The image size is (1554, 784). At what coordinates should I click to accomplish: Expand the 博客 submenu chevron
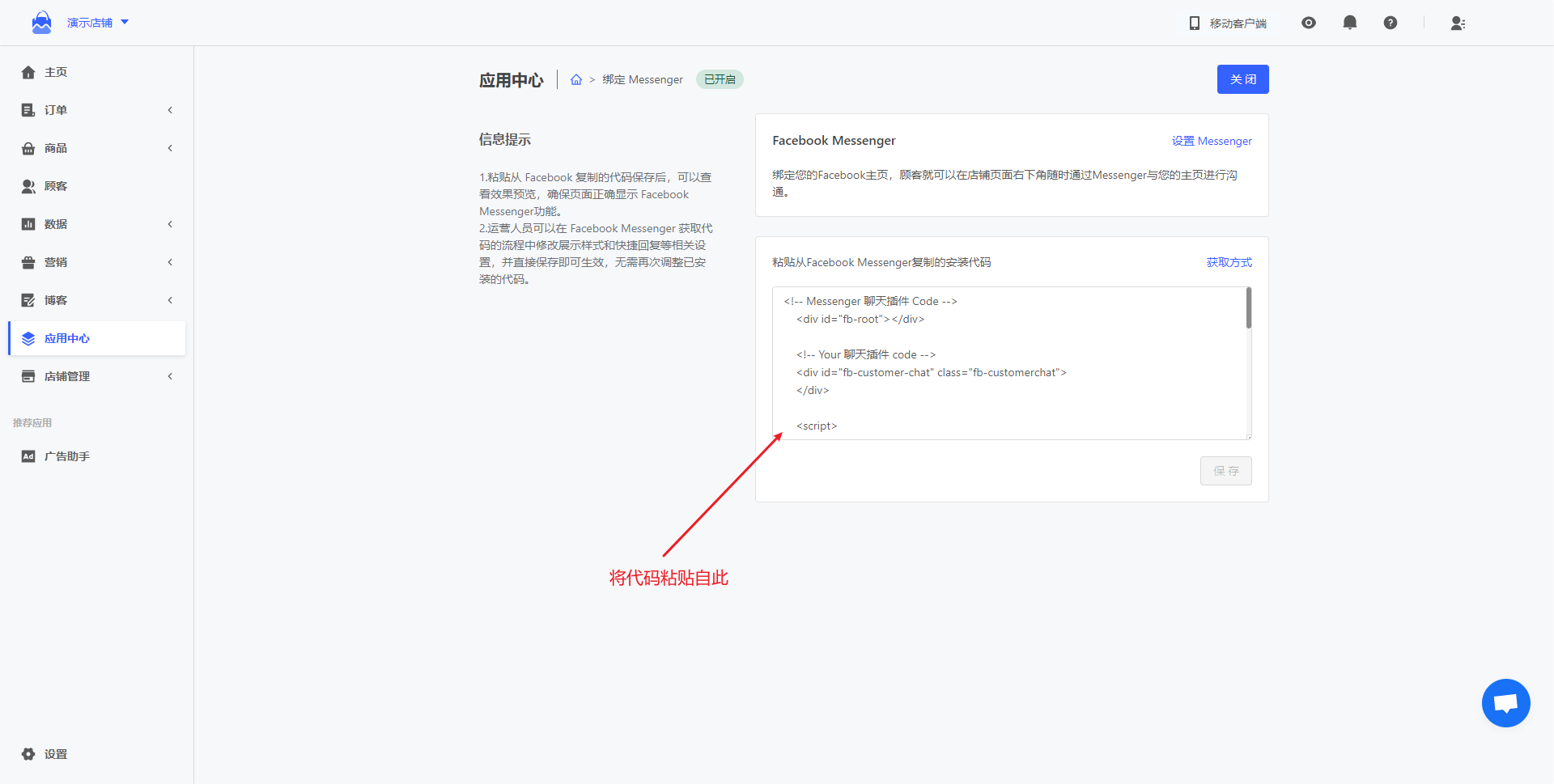point(170,300)
